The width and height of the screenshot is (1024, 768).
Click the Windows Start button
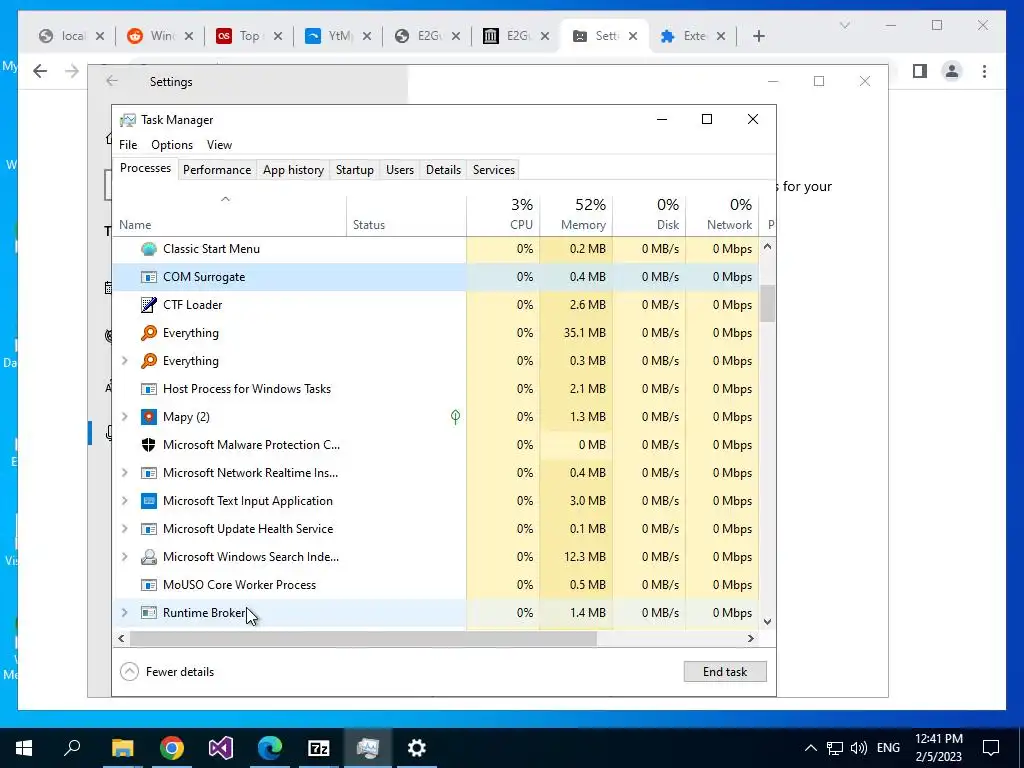point(24,748)
